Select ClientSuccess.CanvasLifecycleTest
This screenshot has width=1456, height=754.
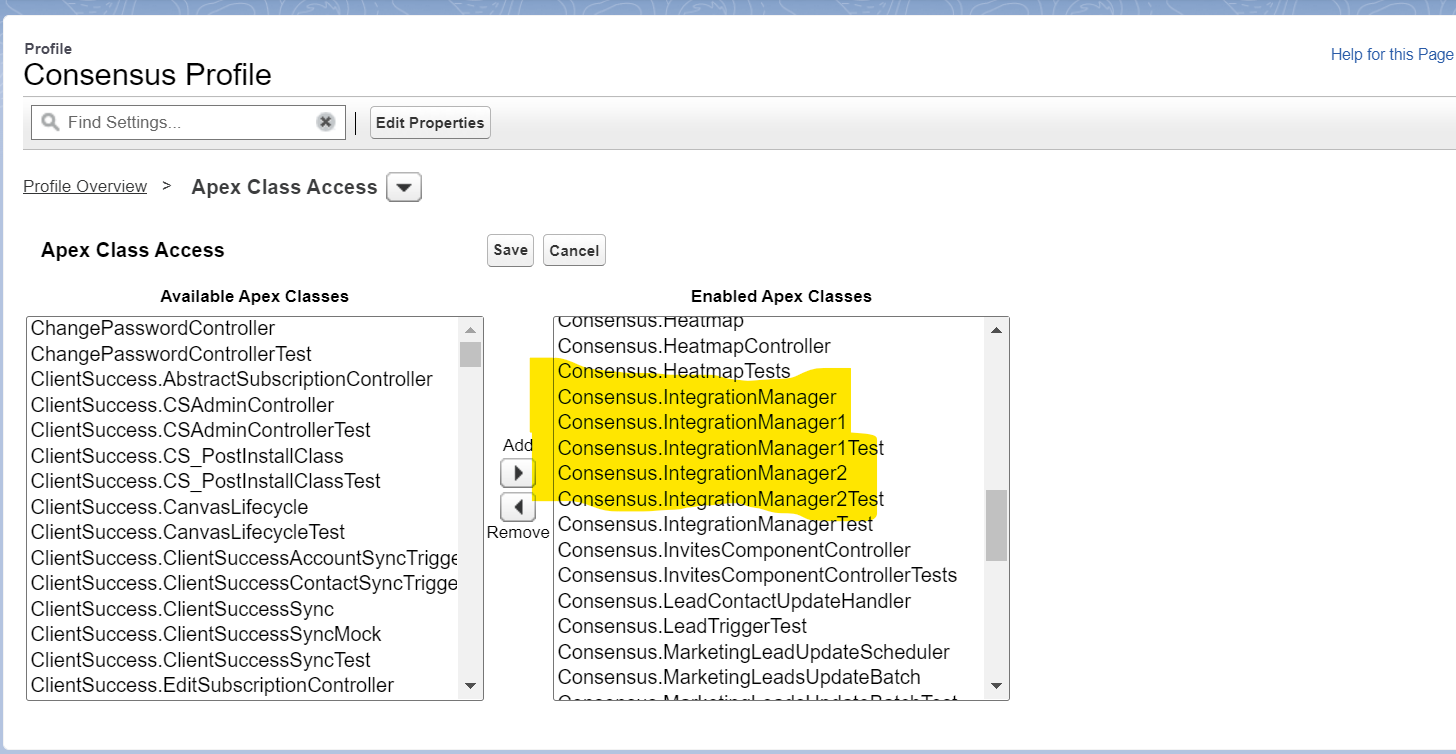(242, 532)
